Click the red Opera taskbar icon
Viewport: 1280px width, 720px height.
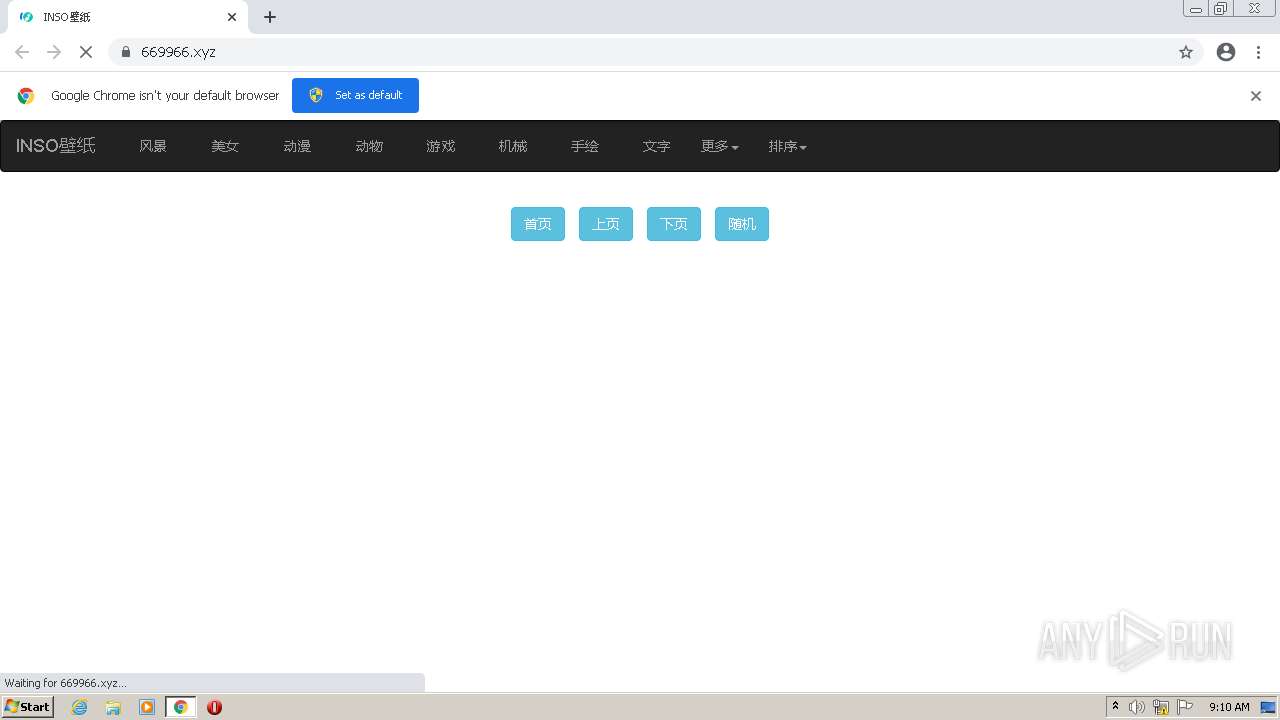pyautogui.click(x=214, y=707)
